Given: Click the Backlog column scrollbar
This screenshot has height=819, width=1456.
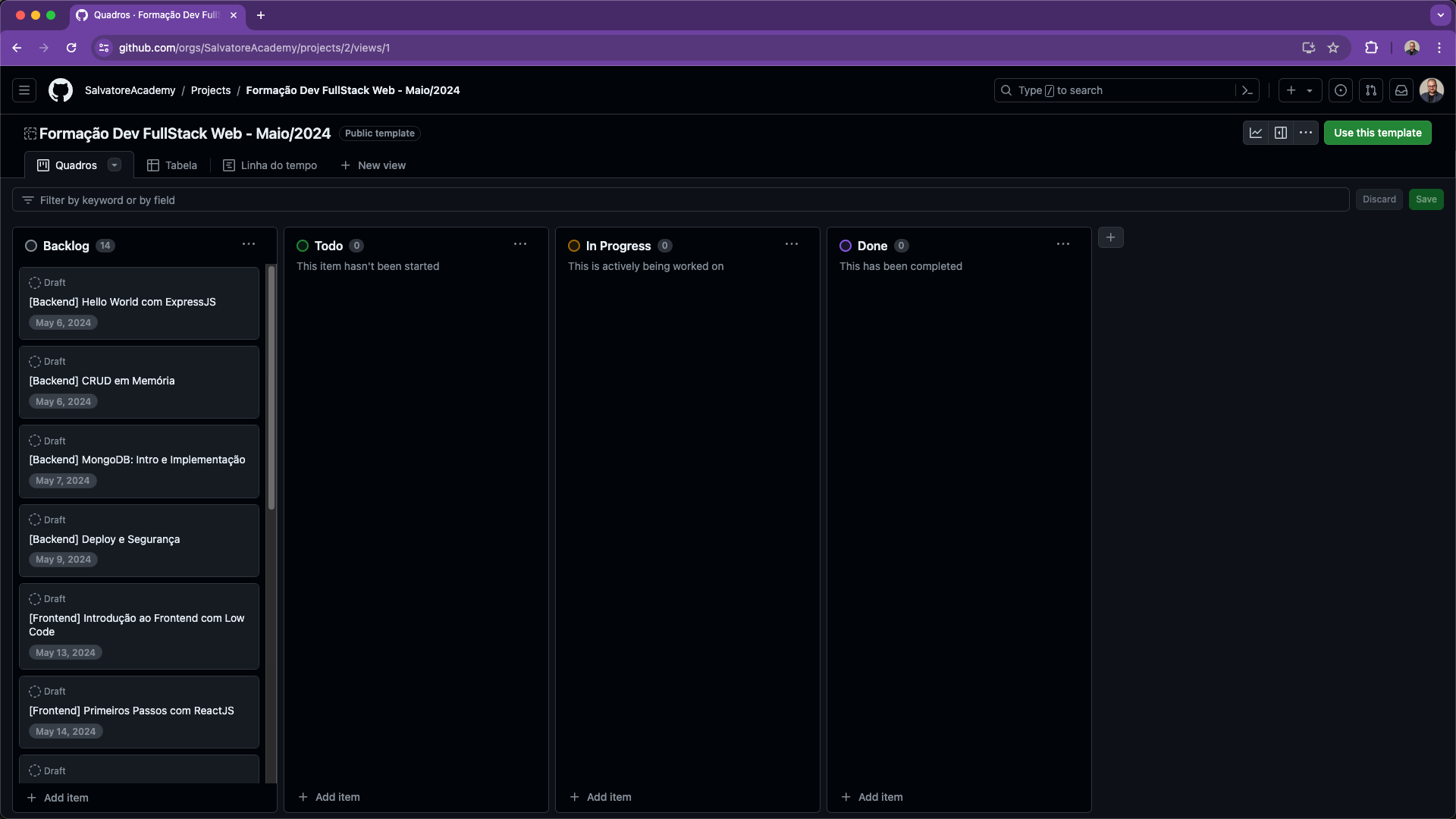Looking at the screenshot, I should click(271, 388).
